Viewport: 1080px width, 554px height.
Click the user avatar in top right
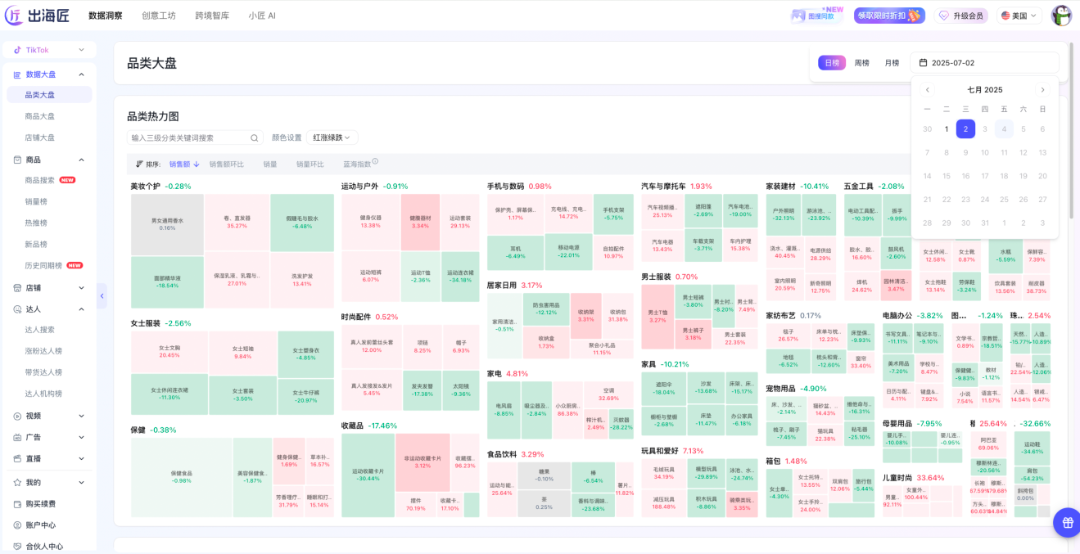pyautogui.click(x=1061, y=16)
